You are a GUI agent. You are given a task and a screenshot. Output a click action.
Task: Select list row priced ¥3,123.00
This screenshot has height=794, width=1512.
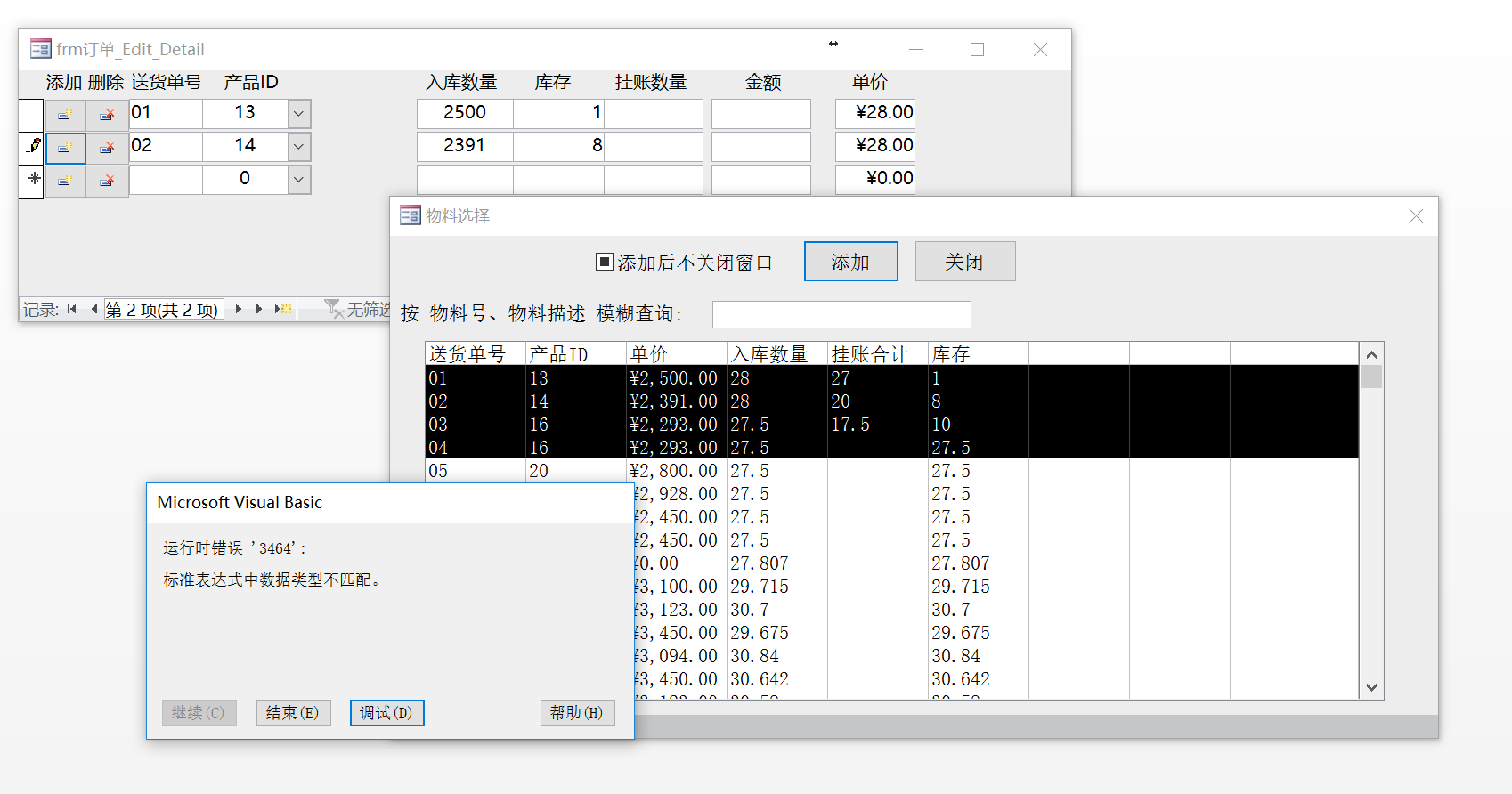[996, 609]
